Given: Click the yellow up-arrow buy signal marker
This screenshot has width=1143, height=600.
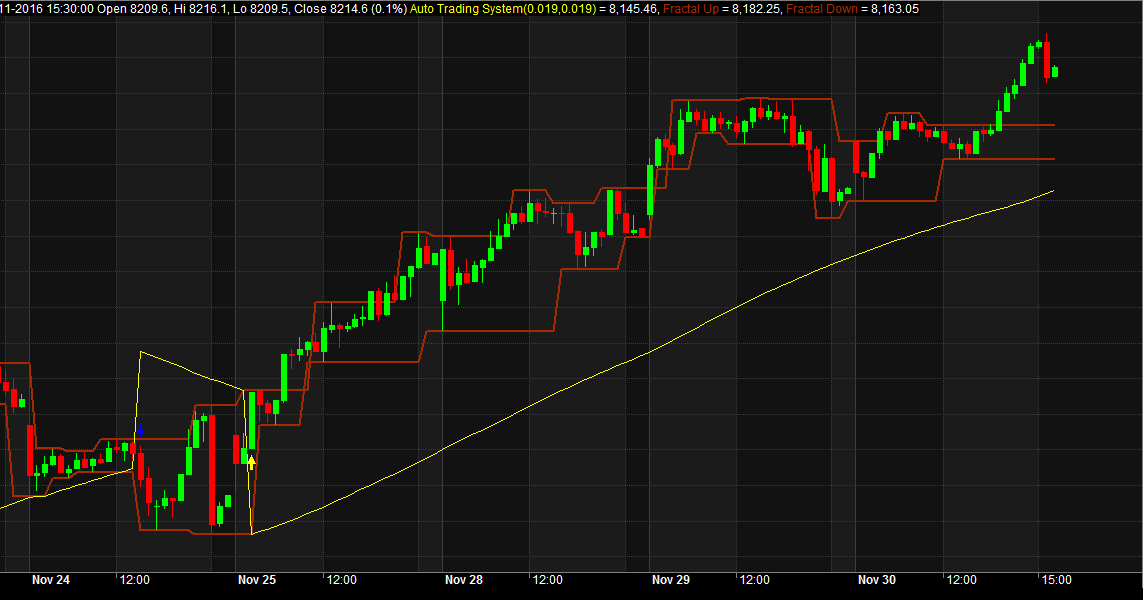Looking at the screenshot, I should pyautogui.click(x=251, y=463).
